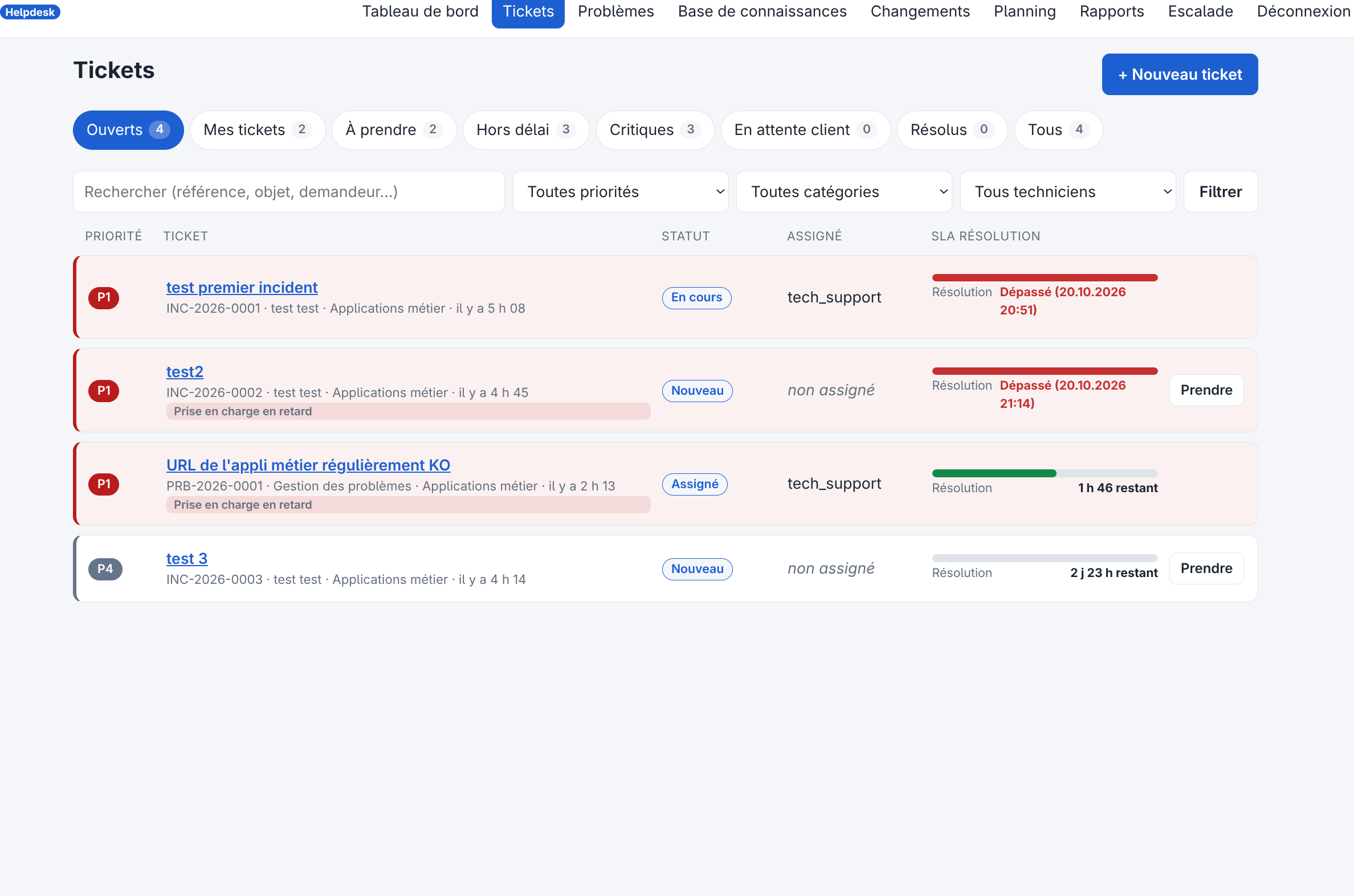Create a new ticket with + Nouveau ticket
The width and height of the screenshot is (1354, 896).
click(x=1179, y=74)
